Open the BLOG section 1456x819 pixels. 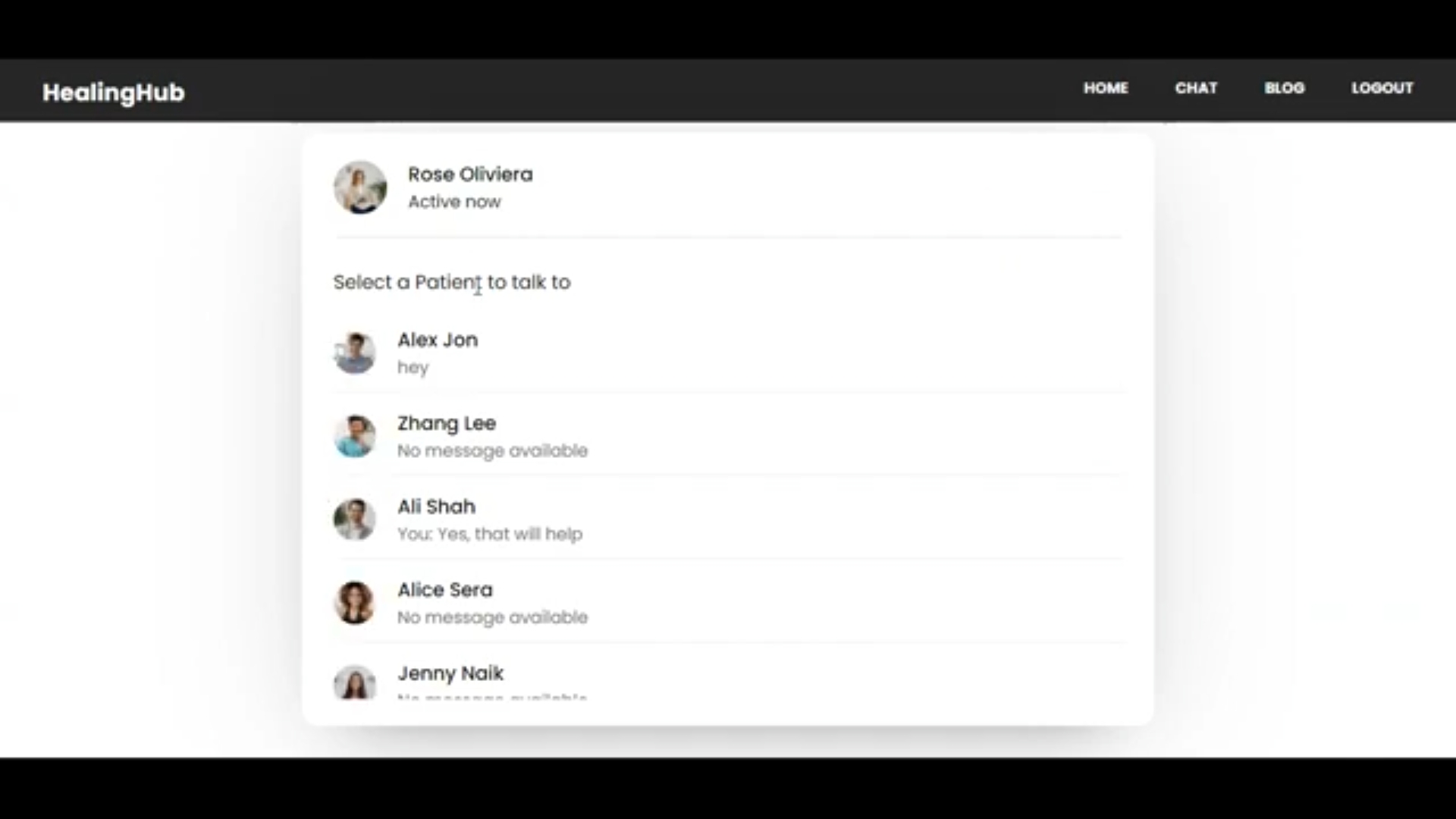(1285, 88)
